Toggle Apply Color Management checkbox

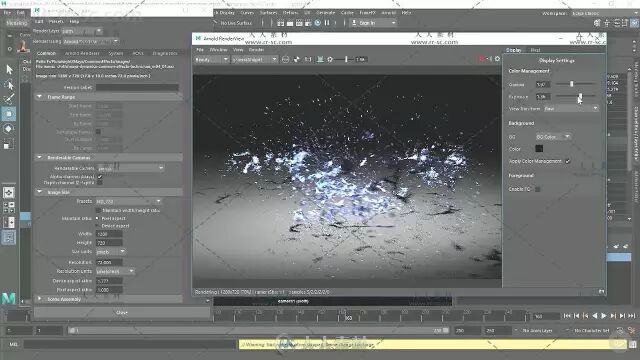[x=568, y=161]
